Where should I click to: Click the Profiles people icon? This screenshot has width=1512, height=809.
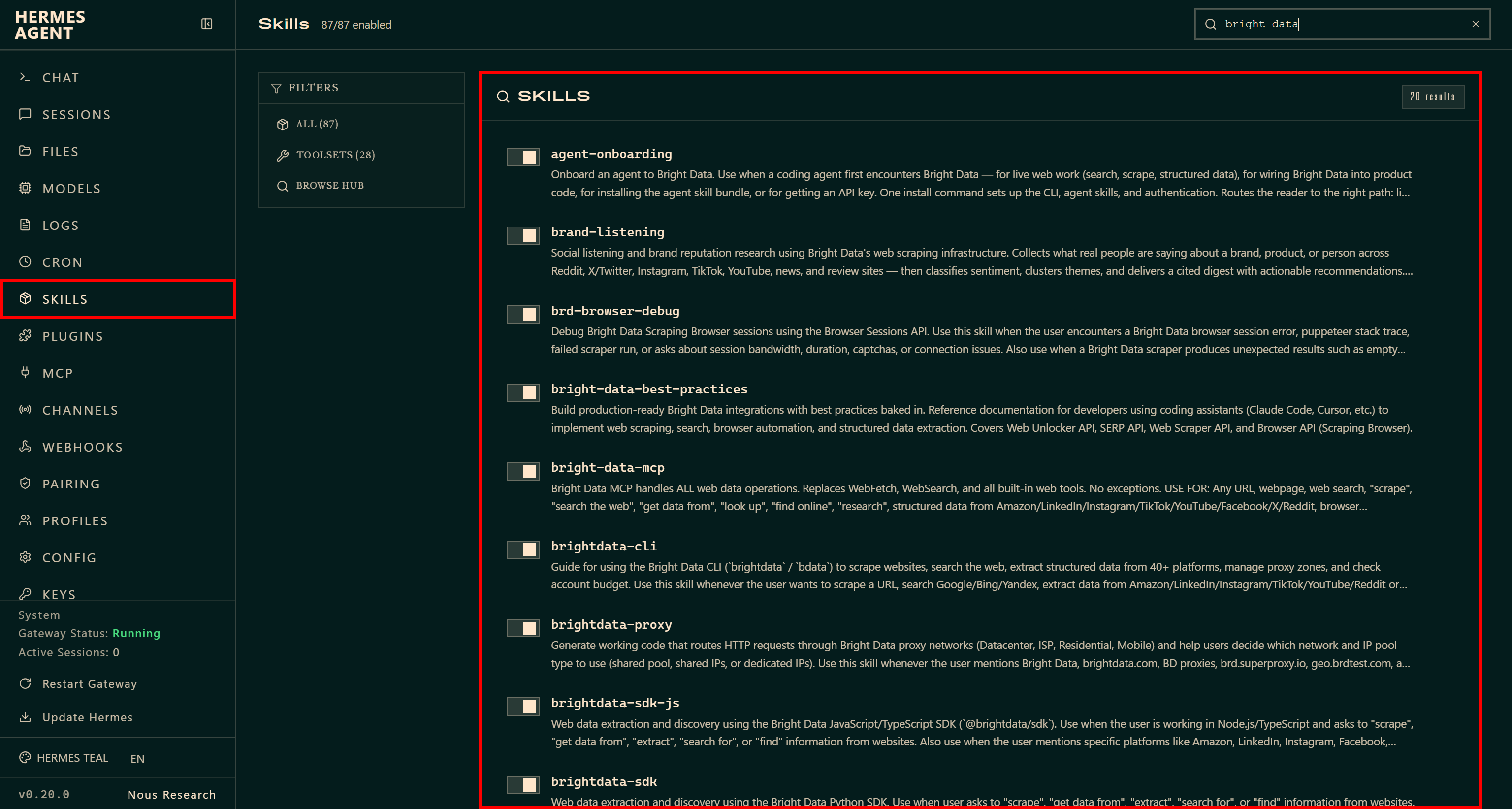(x=25, y=520)
